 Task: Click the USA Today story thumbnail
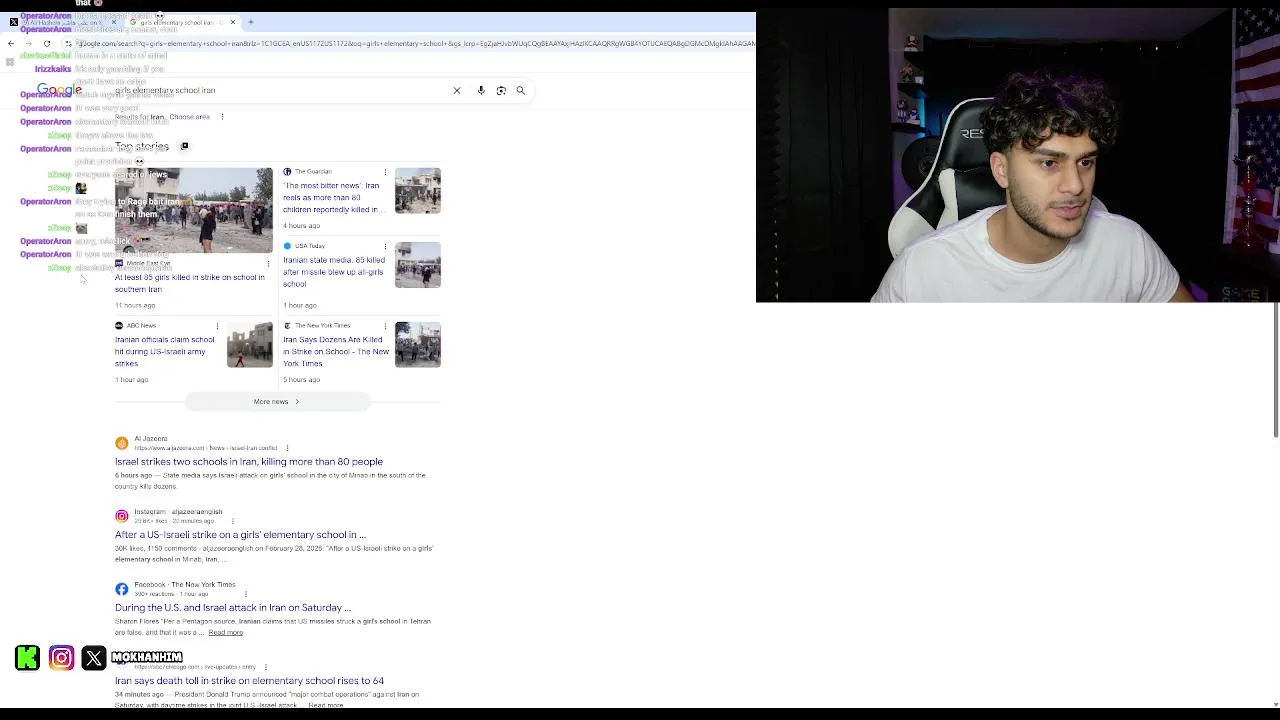tap(418, 265)
